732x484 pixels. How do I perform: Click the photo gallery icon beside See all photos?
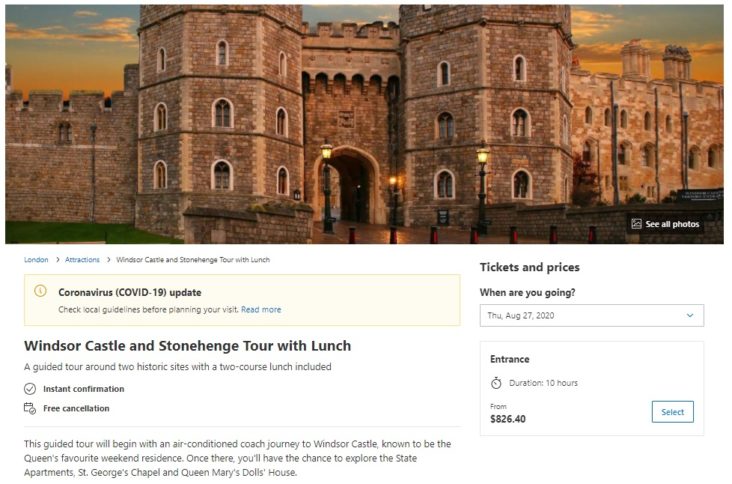[x=636, y=224]
